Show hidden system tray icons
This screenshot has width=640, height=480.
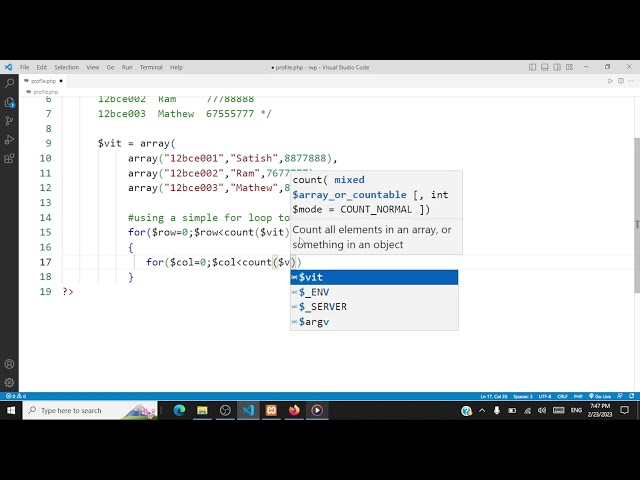(x=482, y=411)
